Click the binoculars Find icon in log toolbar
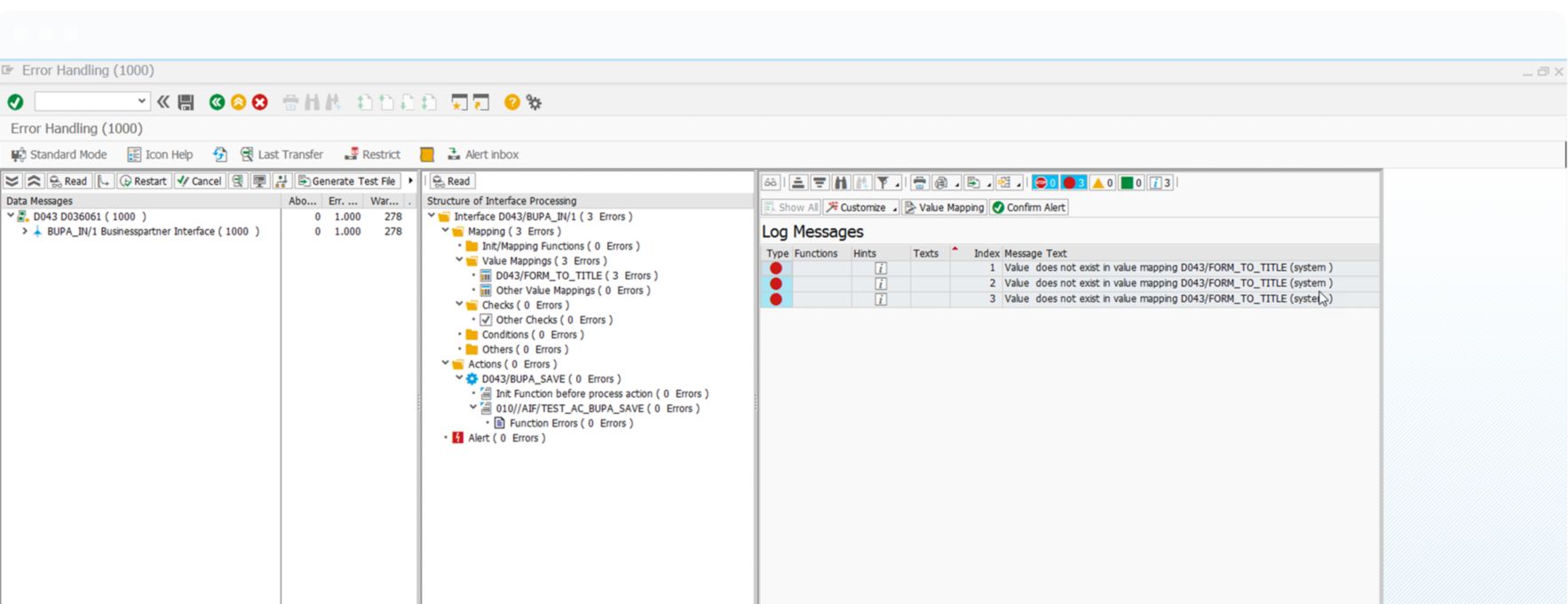Viewport: 1568px width, 604px height. (x=840, y=183)
